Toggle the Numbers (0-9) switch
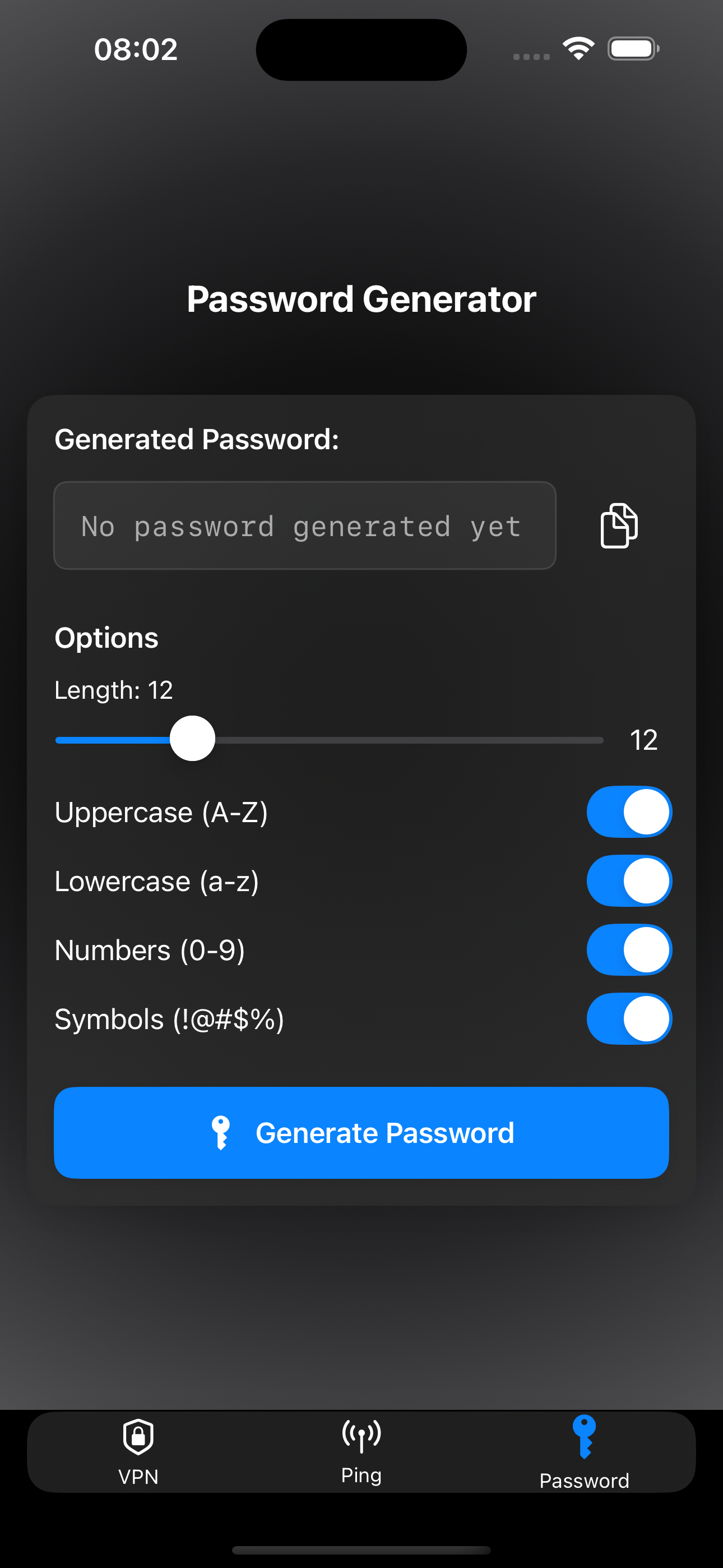This screenshot has width=723, height=1568. (x=629, y=949)
